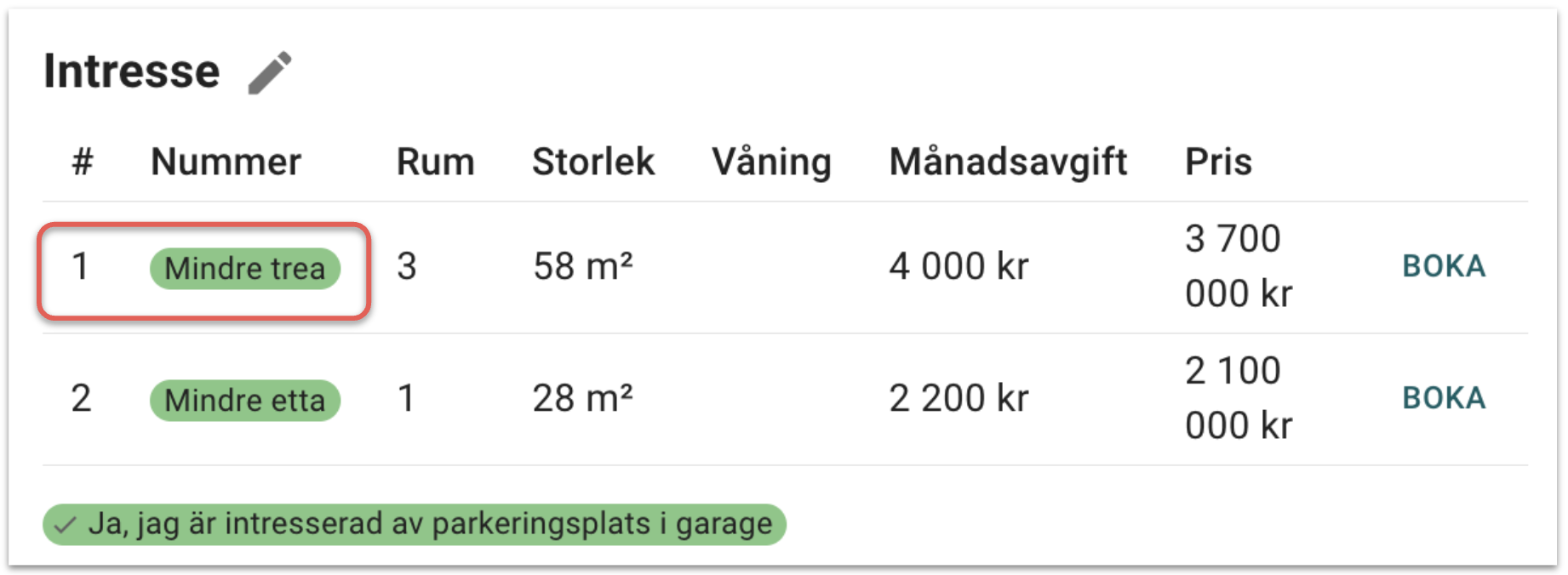Click the Rum column header
Viewport: 1568px width, 575px height.
tap(435, 162)
